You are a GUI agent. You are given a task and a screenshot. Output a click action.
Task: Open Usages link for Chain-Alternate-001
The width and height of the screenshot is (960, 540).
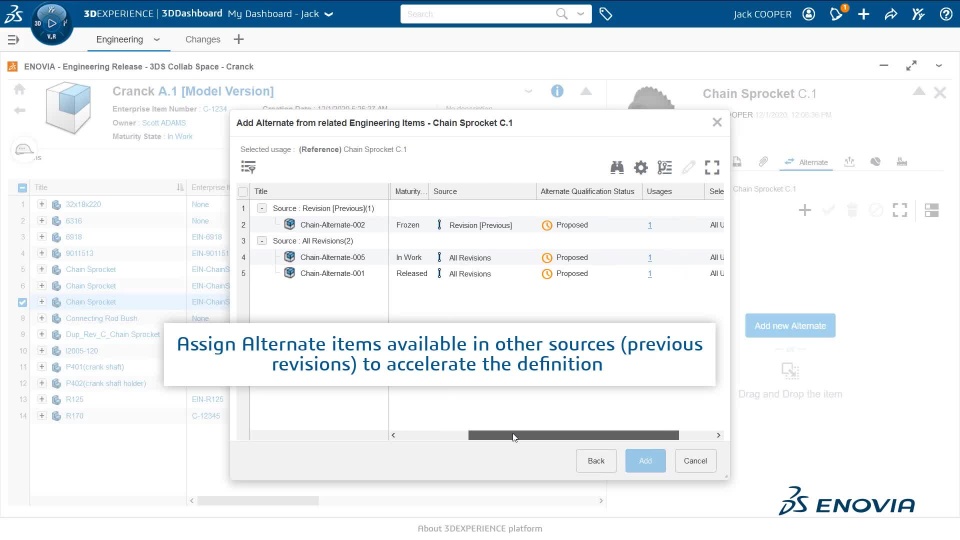[x=650, y=274]
